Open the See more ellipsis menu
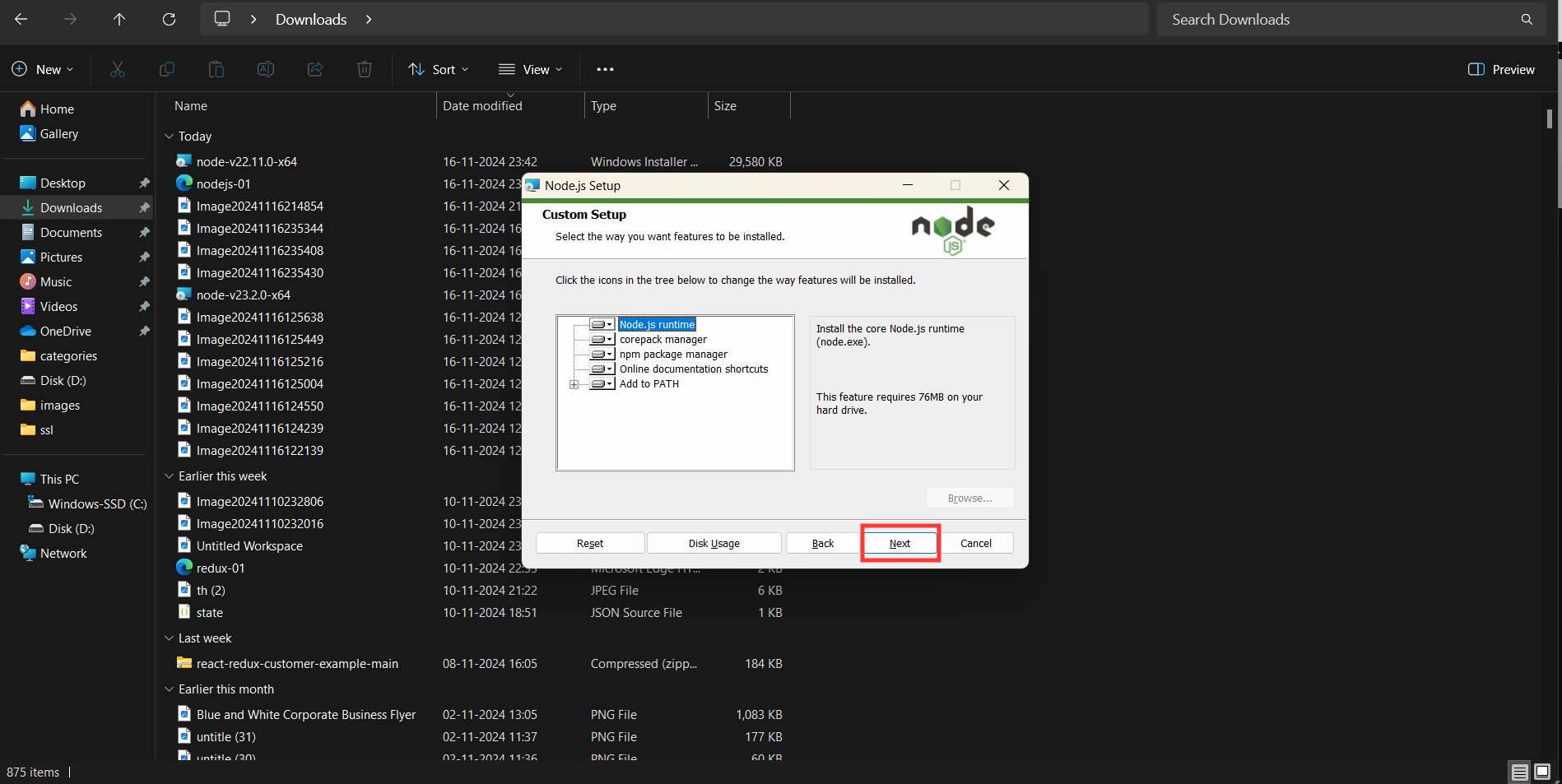1562x784 pixels. pos(606,69)
